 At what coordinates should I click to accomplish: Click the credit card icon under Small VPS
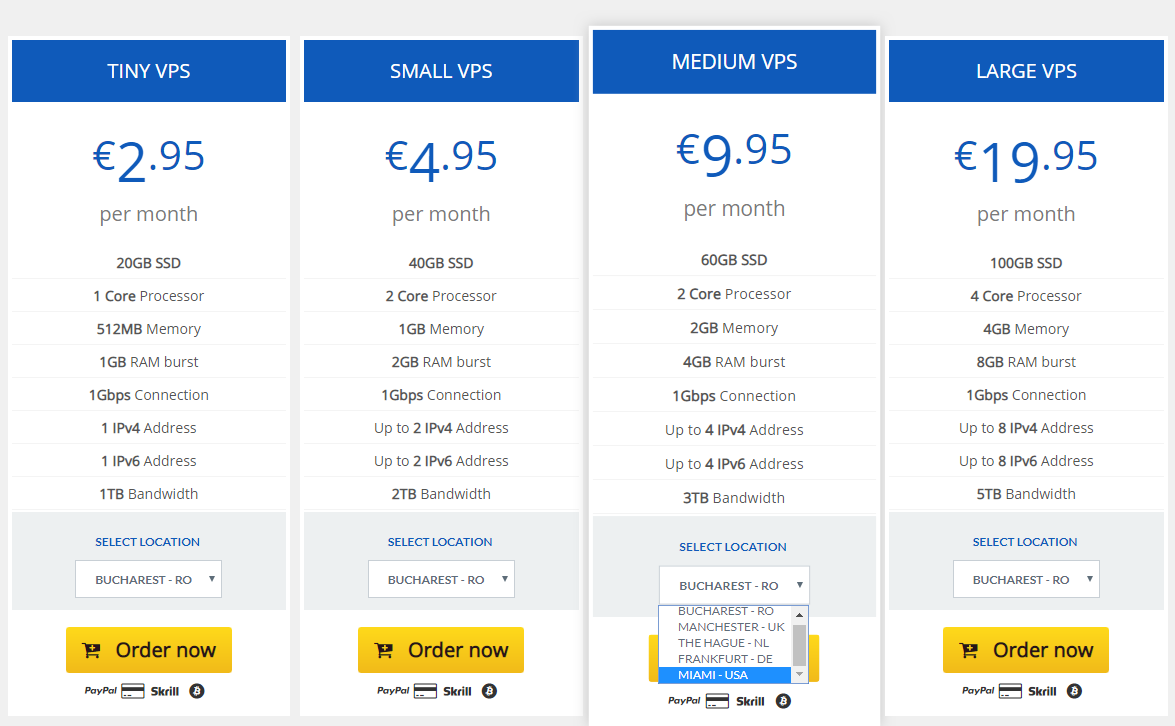(425, 691)
